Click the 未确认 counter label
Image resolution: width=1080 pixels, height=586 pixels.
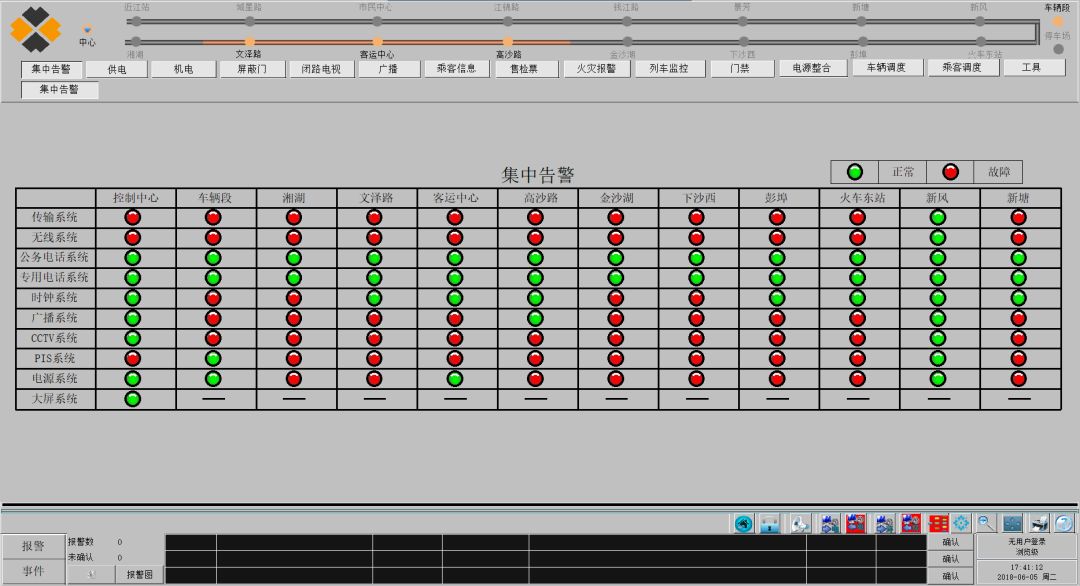point(81,557)
